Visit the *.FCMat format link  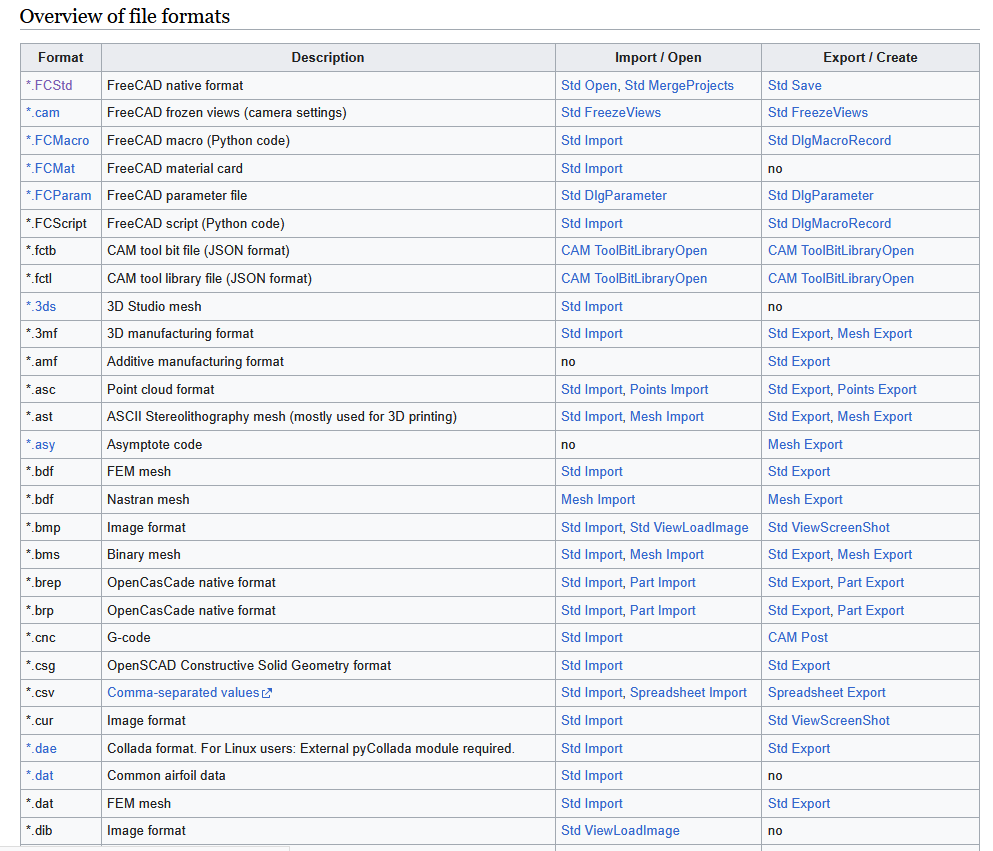click(x=50, y=168)
